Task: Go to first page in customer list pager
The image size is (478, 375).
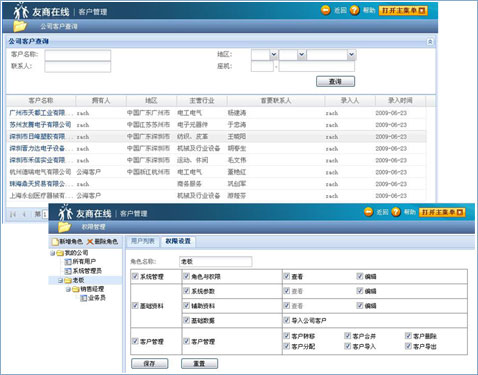Action: coord(13,214)
